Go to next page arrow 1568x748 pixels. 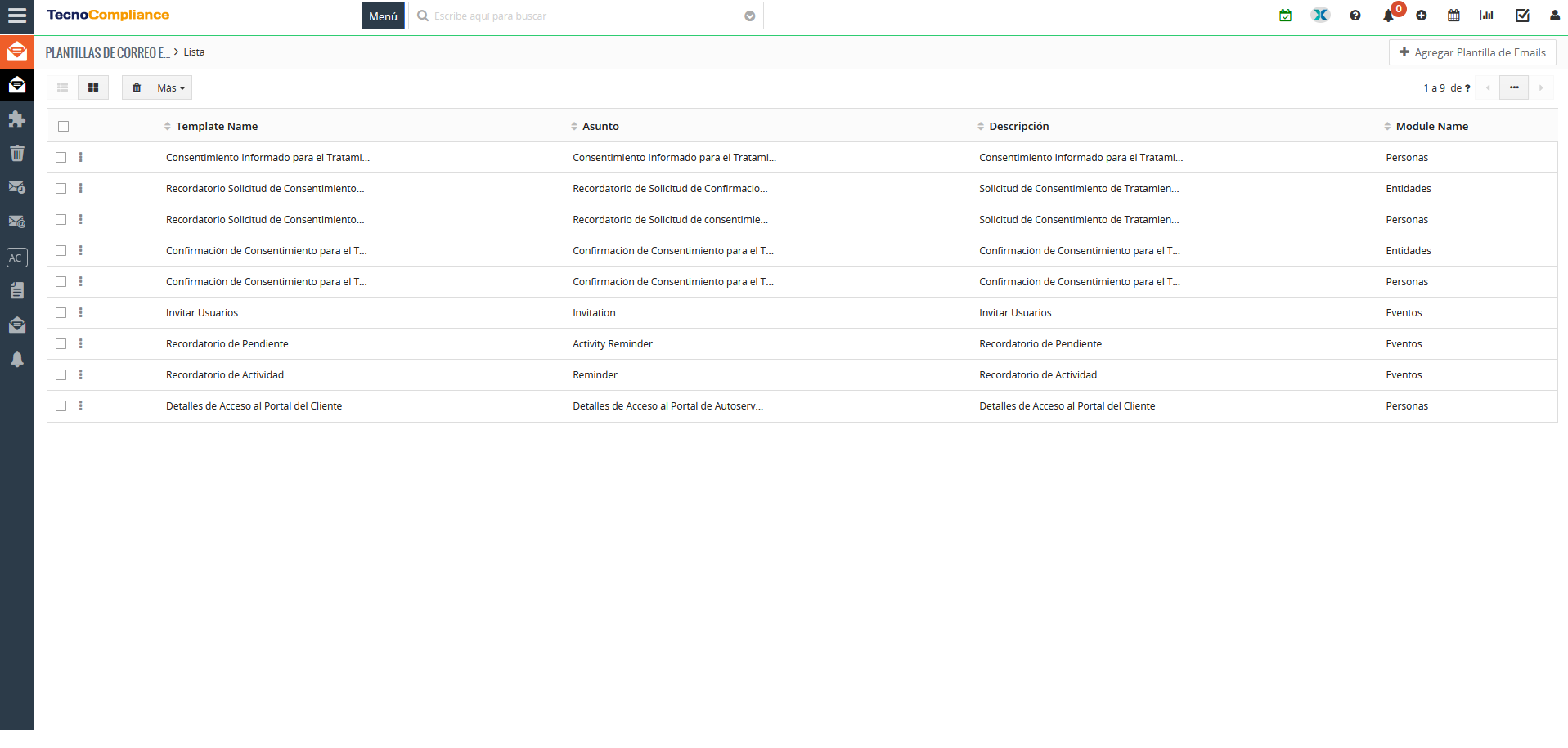[1541, 87]
